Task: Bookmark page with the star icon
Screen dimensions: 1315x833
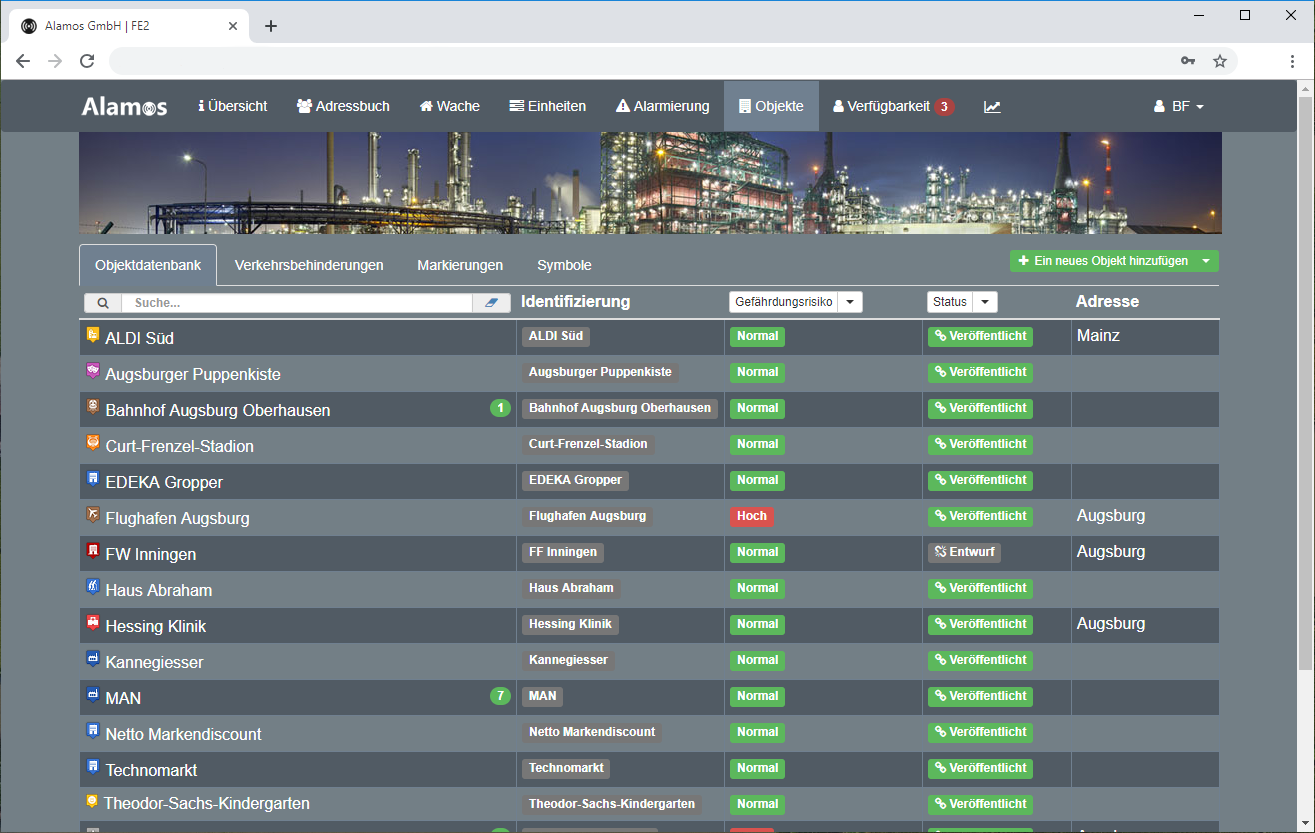Action: tap(1220, 61)
